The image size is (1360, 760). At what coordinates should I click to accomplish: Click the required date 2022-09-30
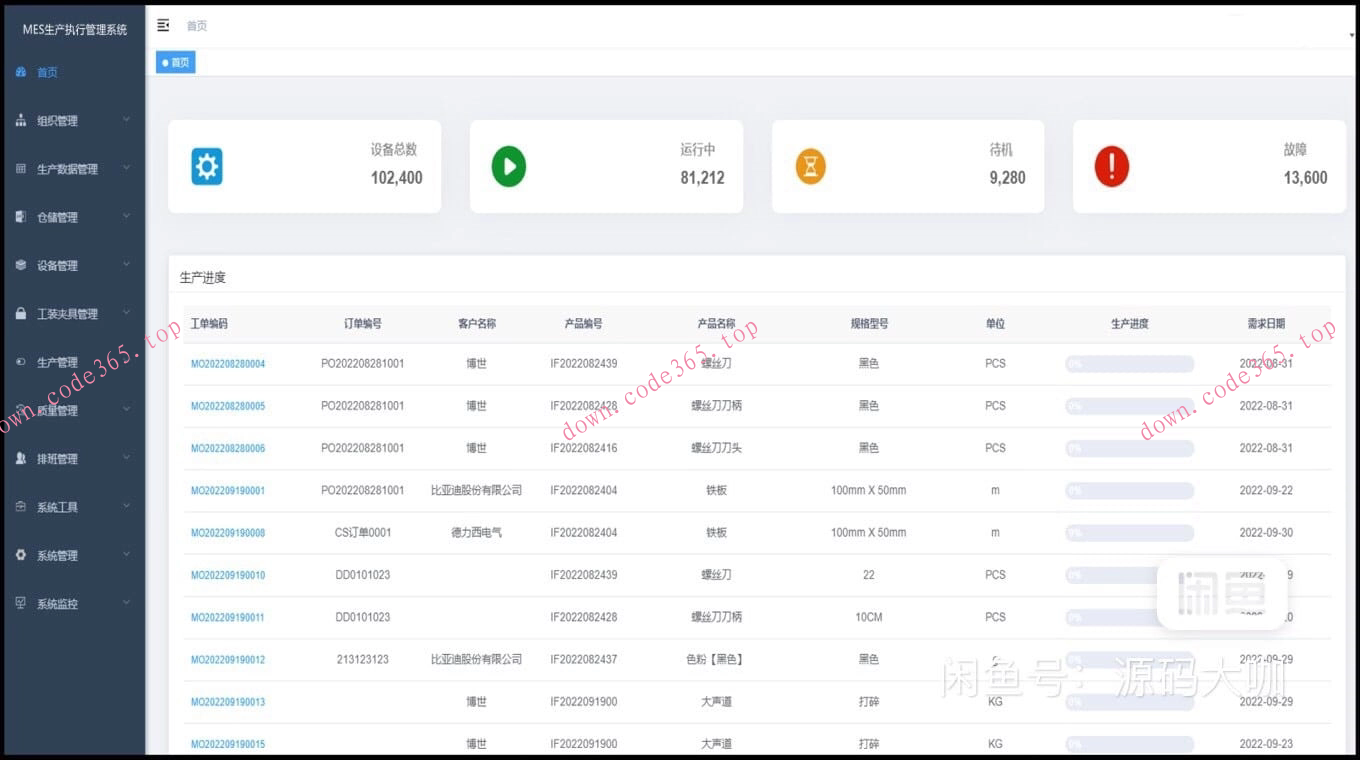pyautogui.click(x=1266, y=533)
